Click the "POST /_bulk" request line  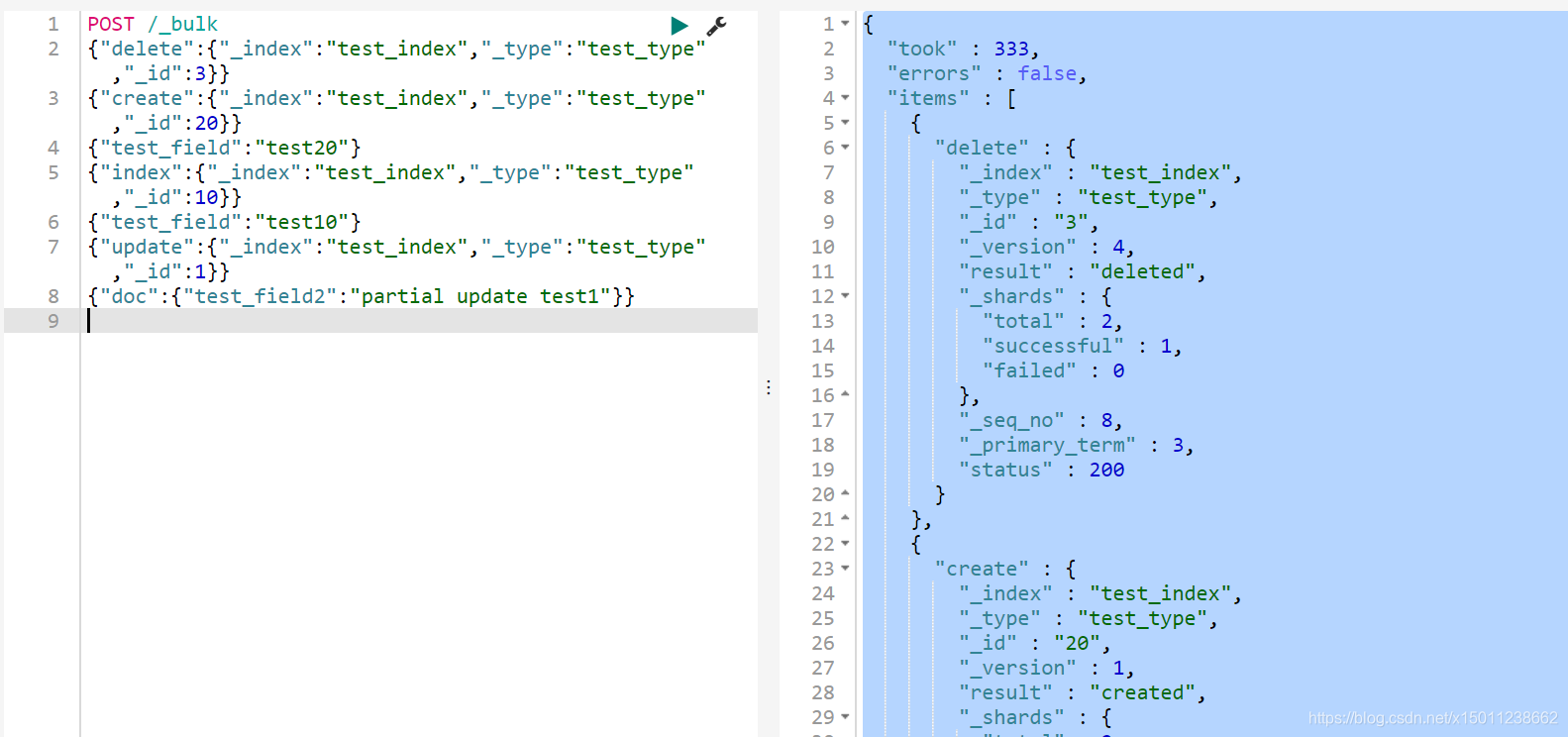point(153,24)
